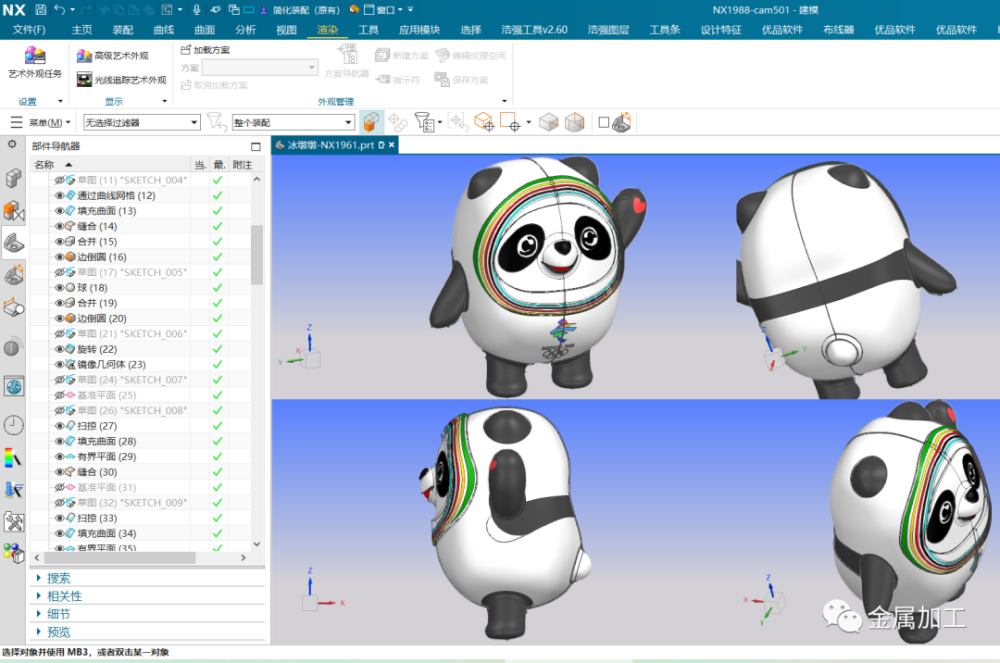Image resolution: width=1000 pixels, height=663 pixels.
Task: Open the 无选择过滤器 dropdown
Action: (x=142, y=122)
